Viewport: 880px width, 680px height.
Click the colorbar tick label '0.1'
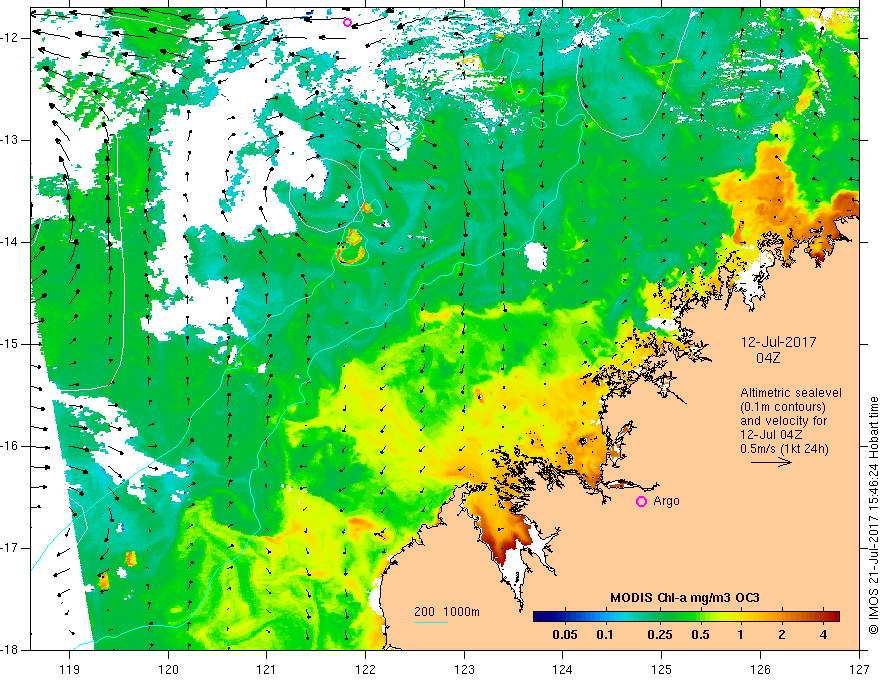pos(605,635)
